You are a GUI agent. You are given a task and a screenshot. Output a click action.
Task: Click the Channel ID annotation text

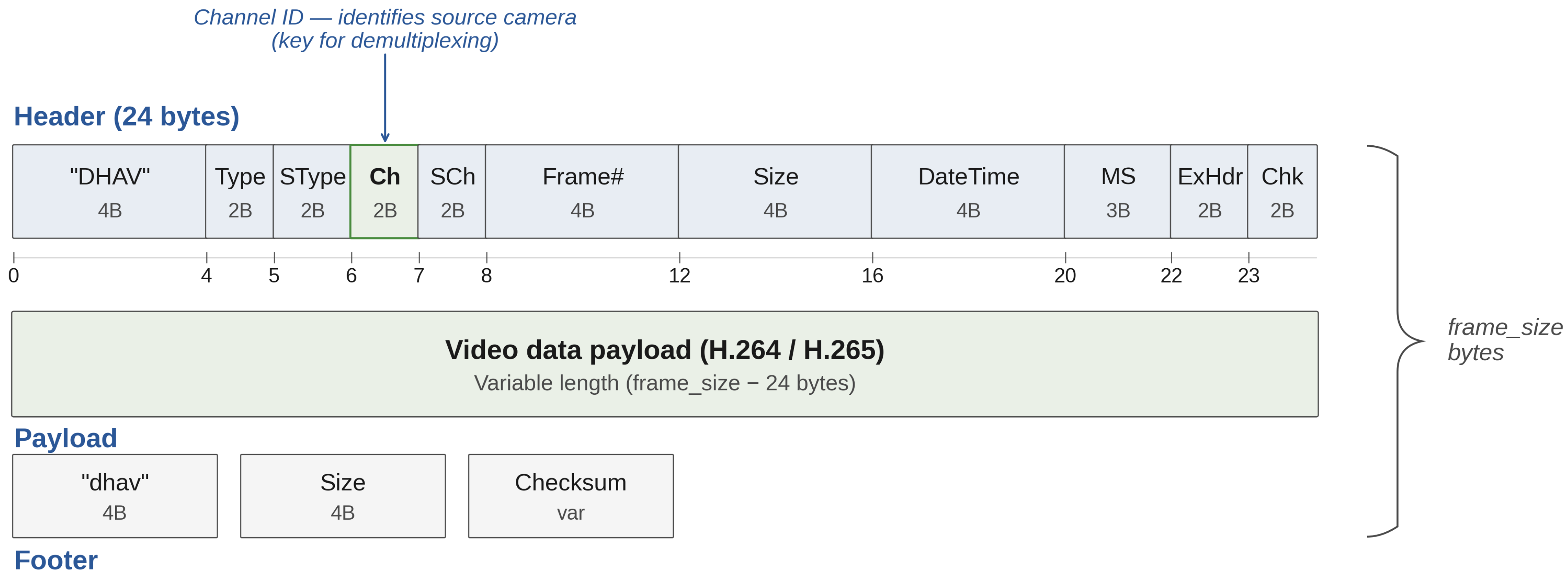385,29
